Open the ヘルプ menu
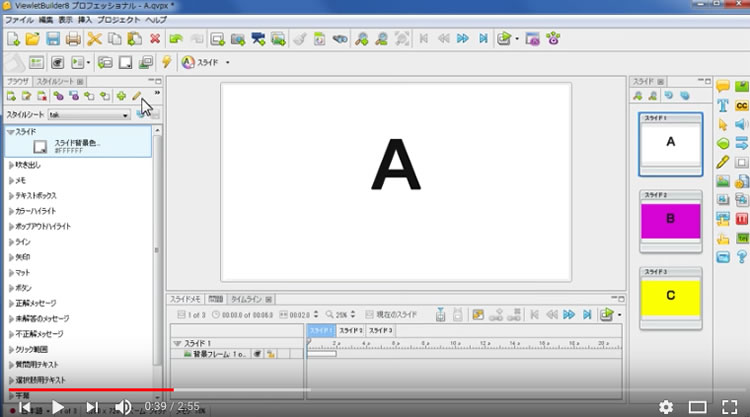This screenshot has height=417, width=750. [x=156, y=20]
